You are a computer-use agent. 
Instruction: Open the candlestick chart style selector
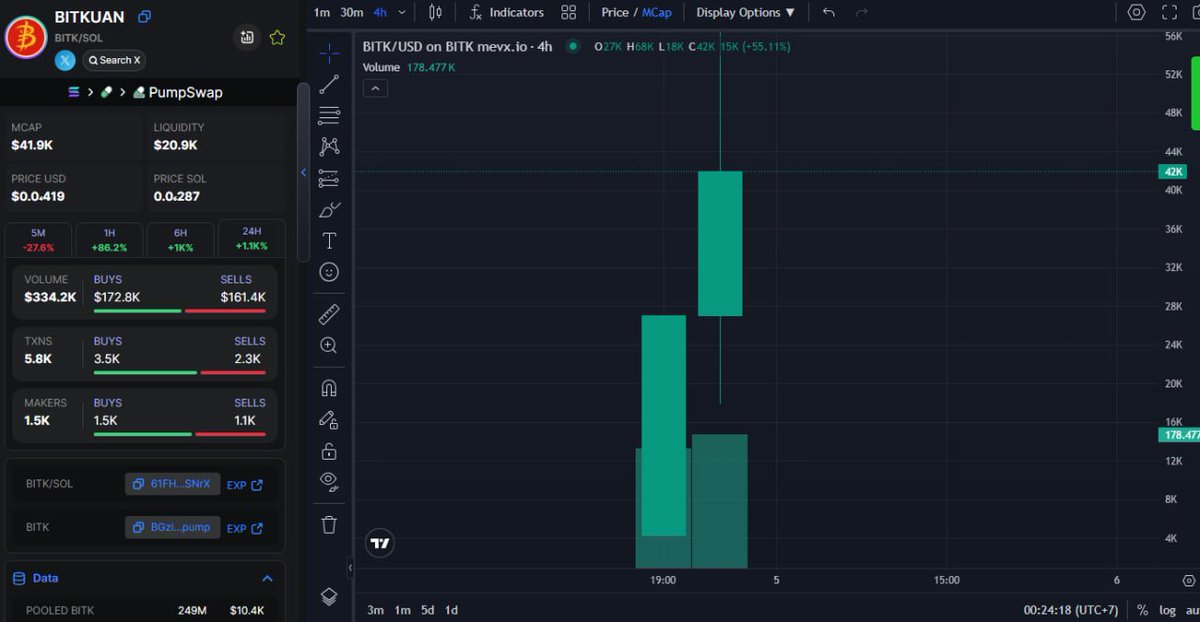pyautogui.click(x=435, y=12)
